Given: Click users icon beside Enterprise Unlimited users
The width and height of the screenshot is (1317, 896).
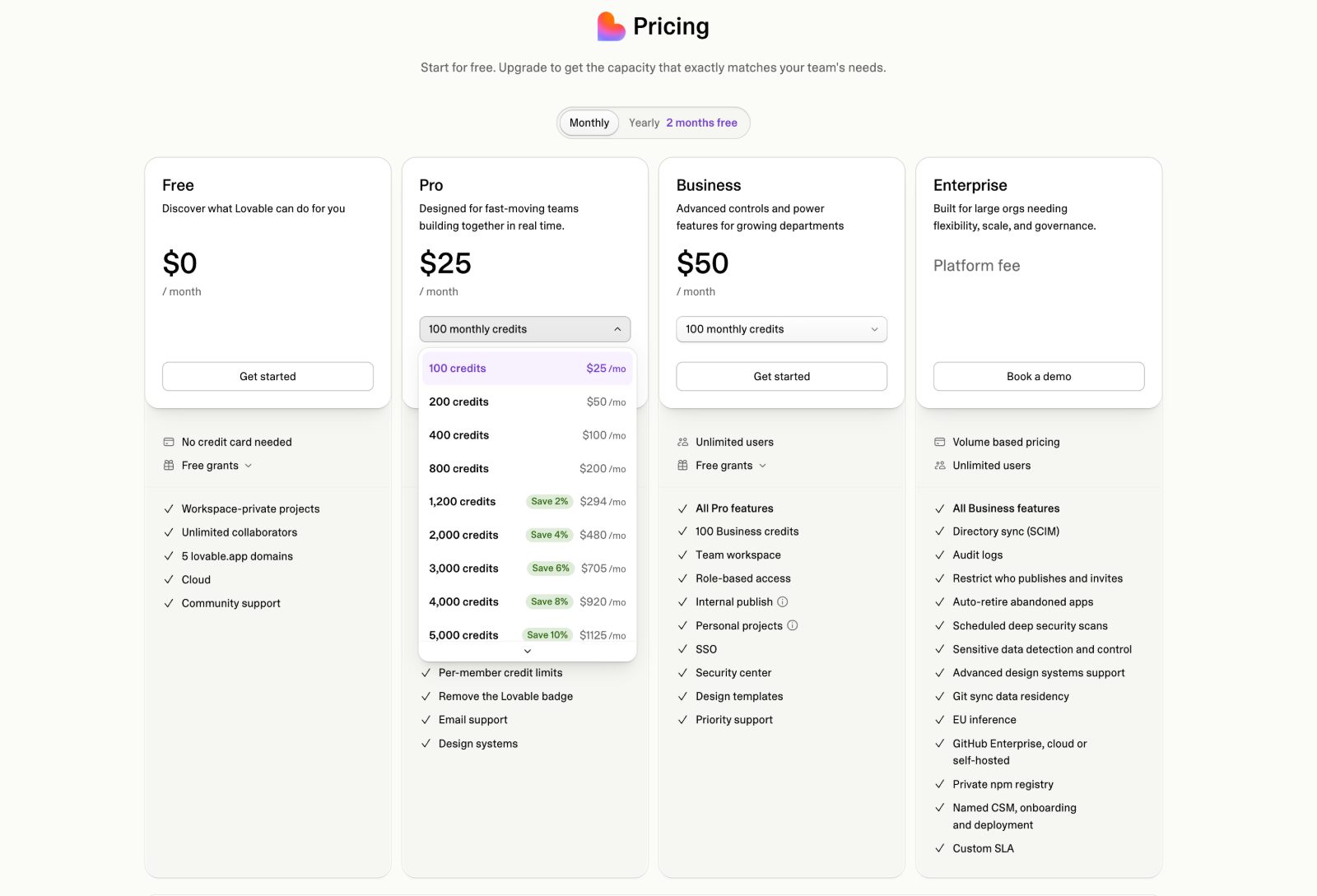Looking at the screenshot, I should 939,466.
